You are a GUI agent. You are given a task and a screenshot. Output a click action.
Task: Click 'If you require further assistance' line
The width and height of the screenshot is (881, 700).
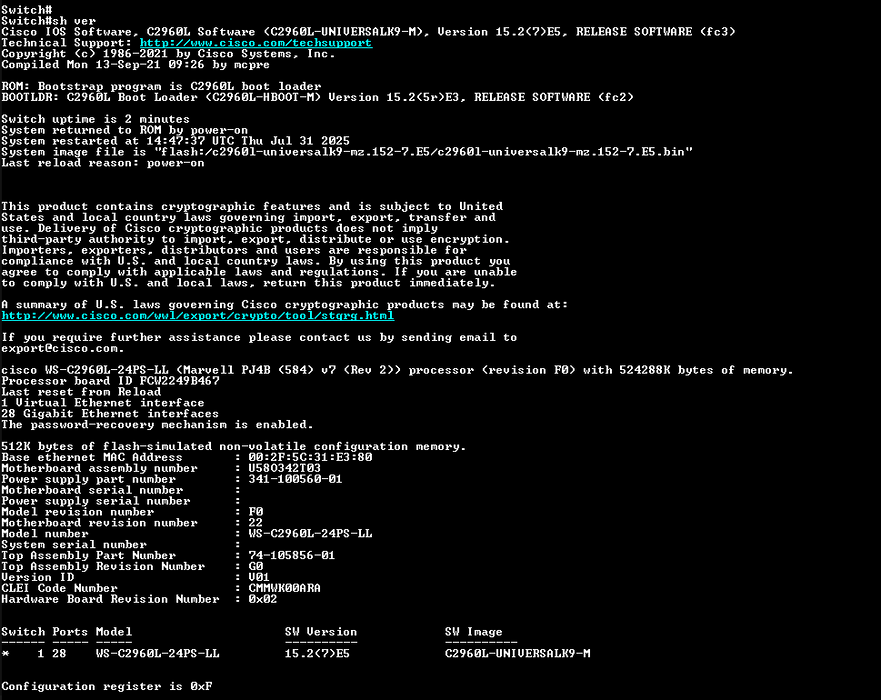[x=259, y=338]
